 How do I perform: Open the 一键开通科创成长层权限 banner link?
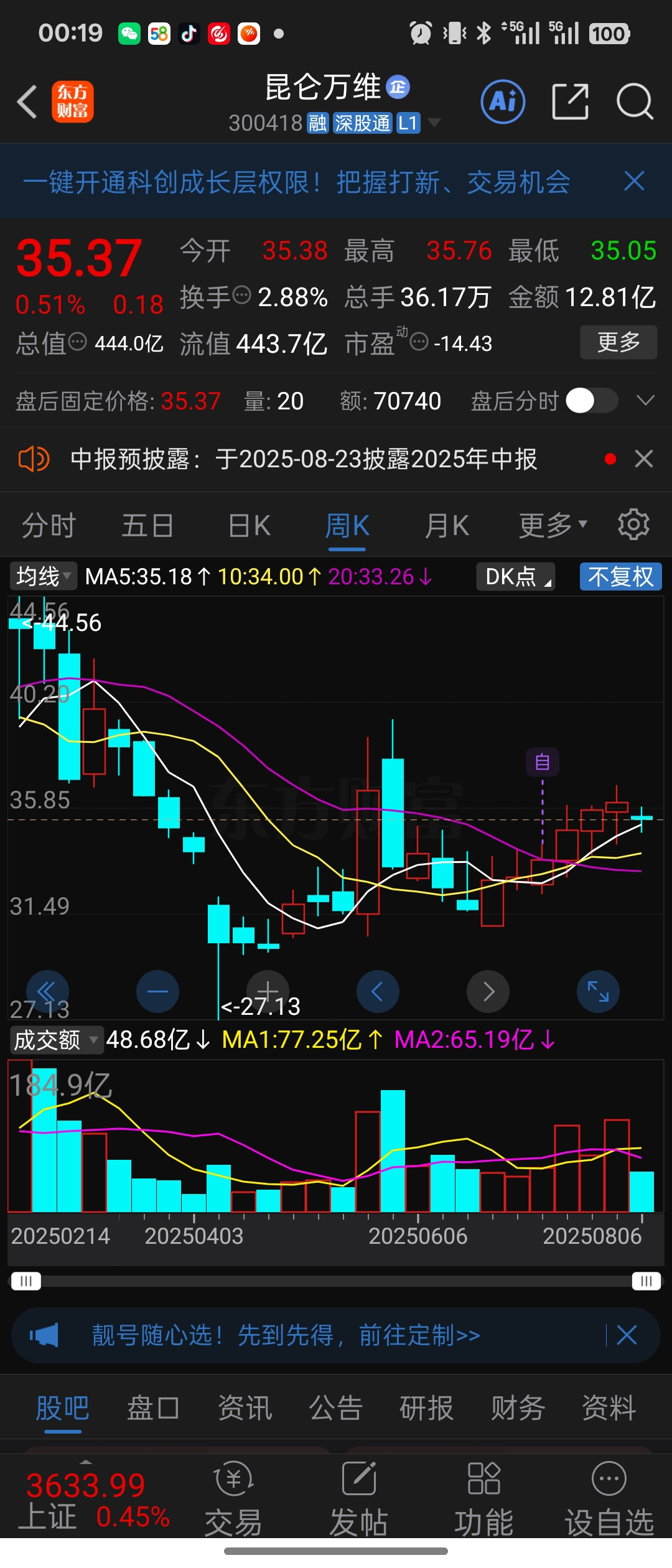[296, 182]
